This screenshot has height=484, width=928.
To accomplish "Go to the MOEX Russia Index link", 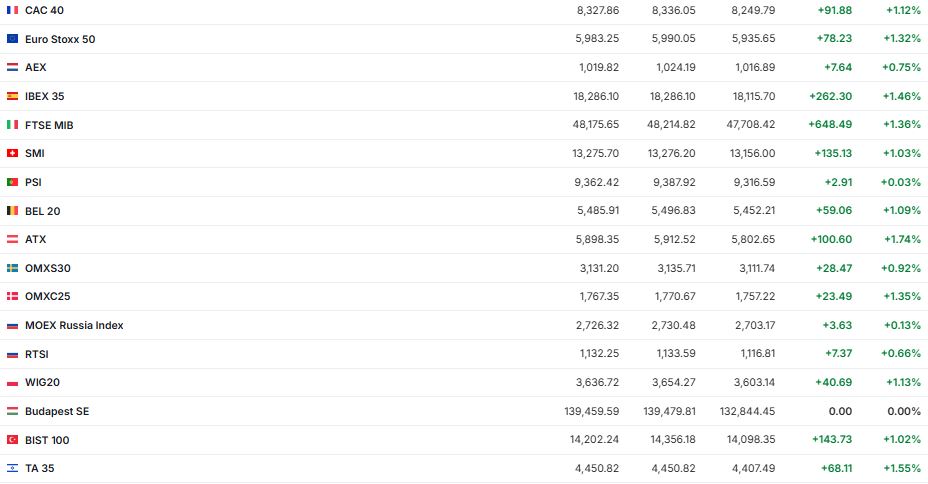I will click(x=74, y=325).
